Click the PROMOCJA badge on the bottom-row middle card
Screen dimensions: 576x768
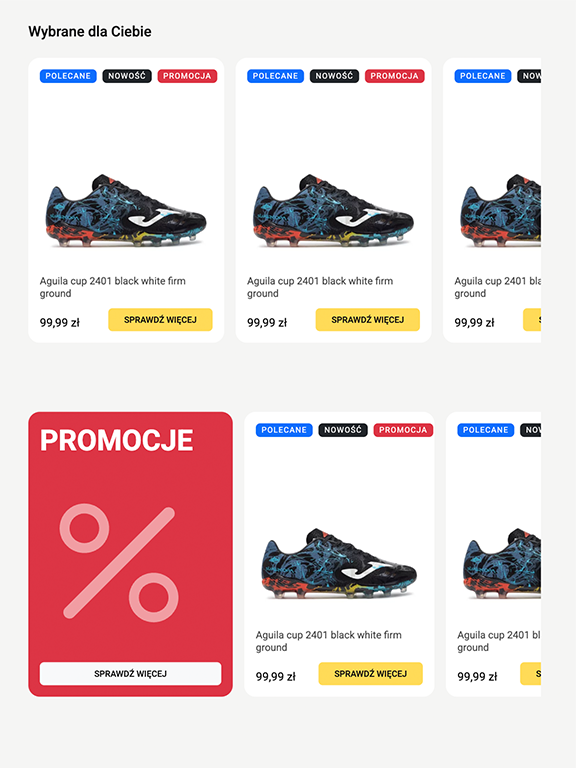pyautogui.click(x=403, y=430)
